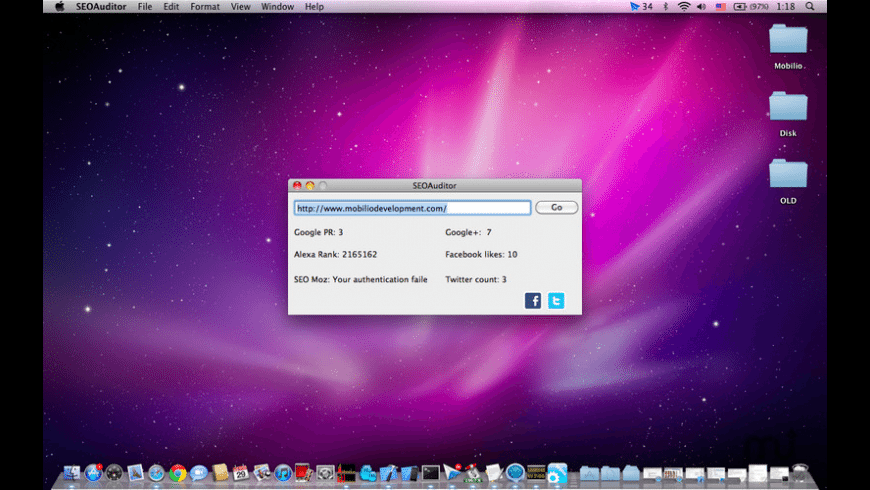Open the SEOAuditor application menu
This screenshot has width=870, height=490.
101,7
